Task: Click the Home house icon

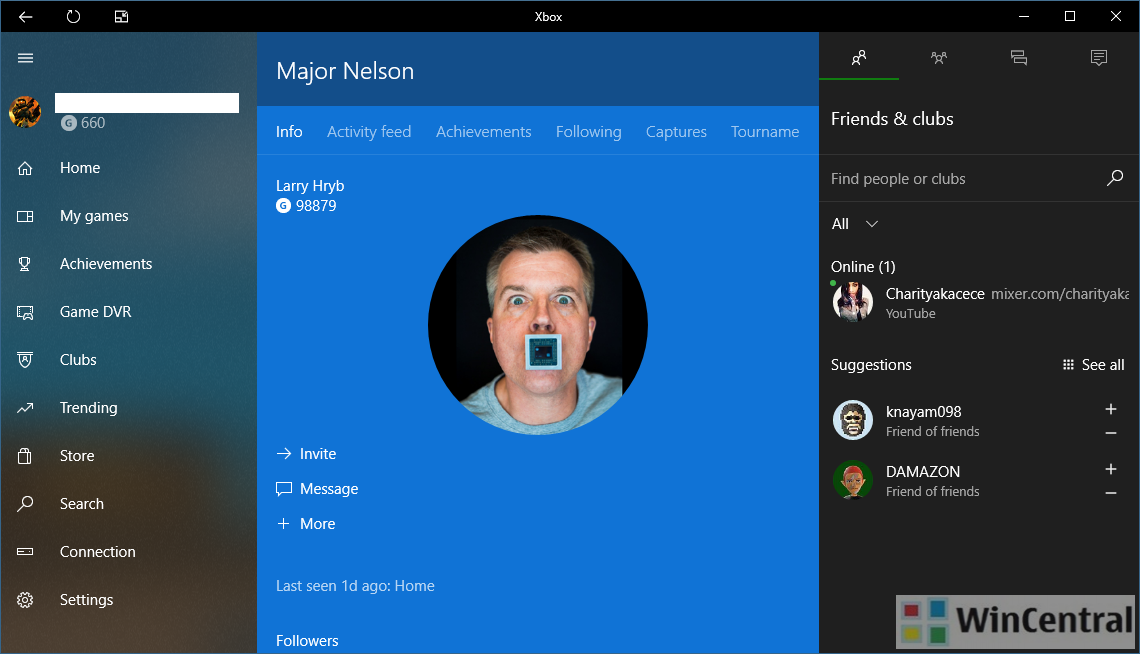Action: (x=25, y=169)
